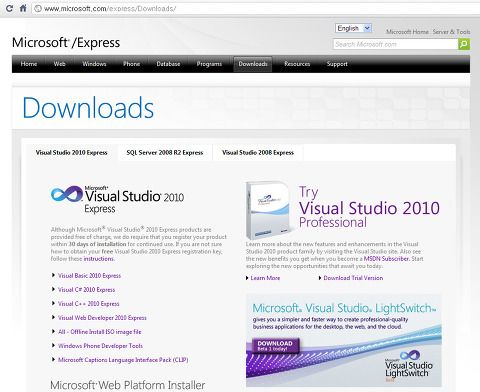Click the Microsoft Visual Studio LightSwitch banner title
This screenshot has height=392, width=480.
tap(344, 308)
